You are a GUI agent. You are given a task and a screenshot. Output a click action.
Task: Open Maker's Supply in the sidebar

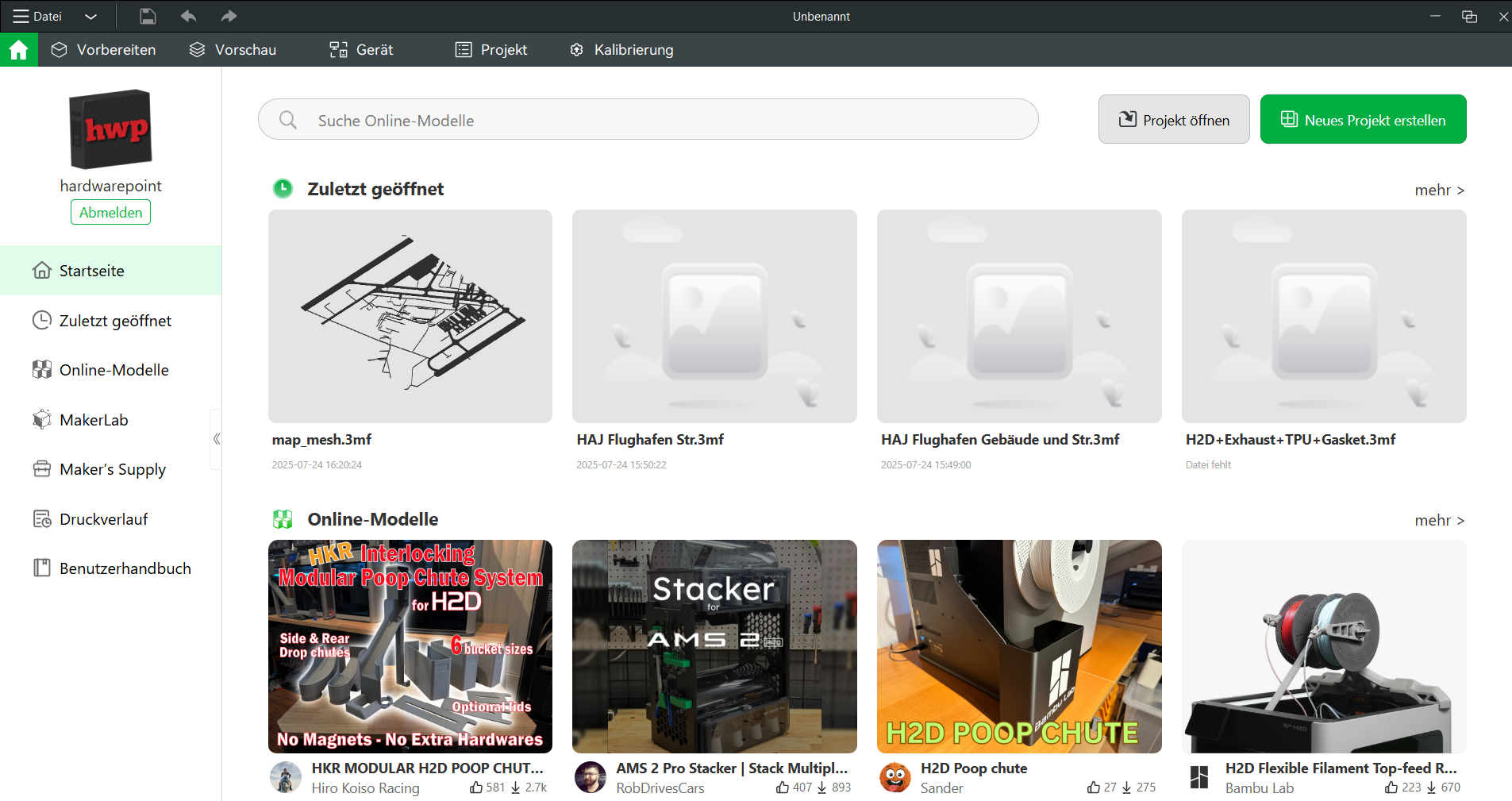pyautogui.click(x=110, y=469)
